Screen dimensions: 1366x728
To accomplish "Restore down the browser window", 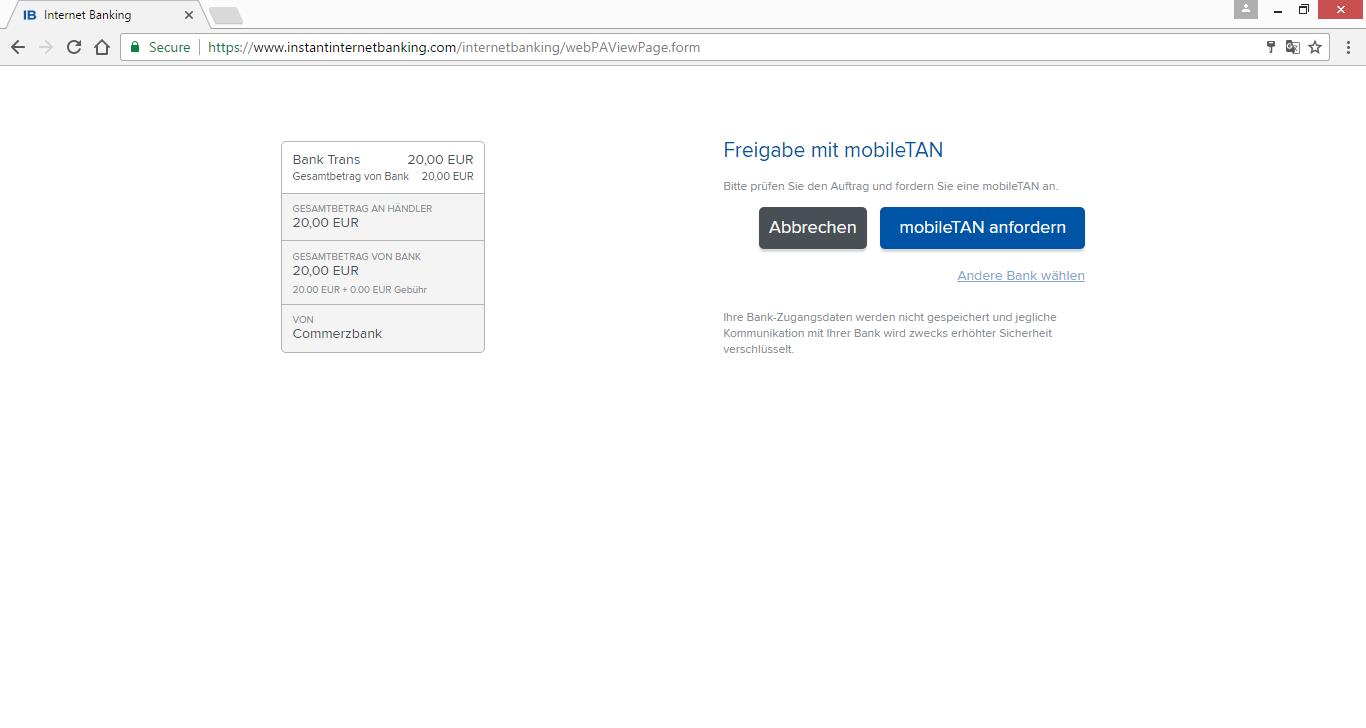I will 1304,10.
